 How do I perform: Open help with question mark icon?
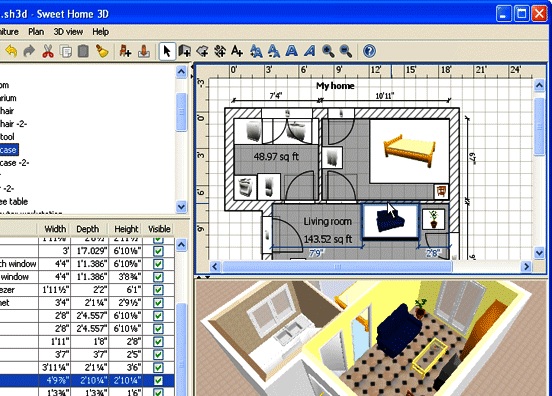point(369,51)
